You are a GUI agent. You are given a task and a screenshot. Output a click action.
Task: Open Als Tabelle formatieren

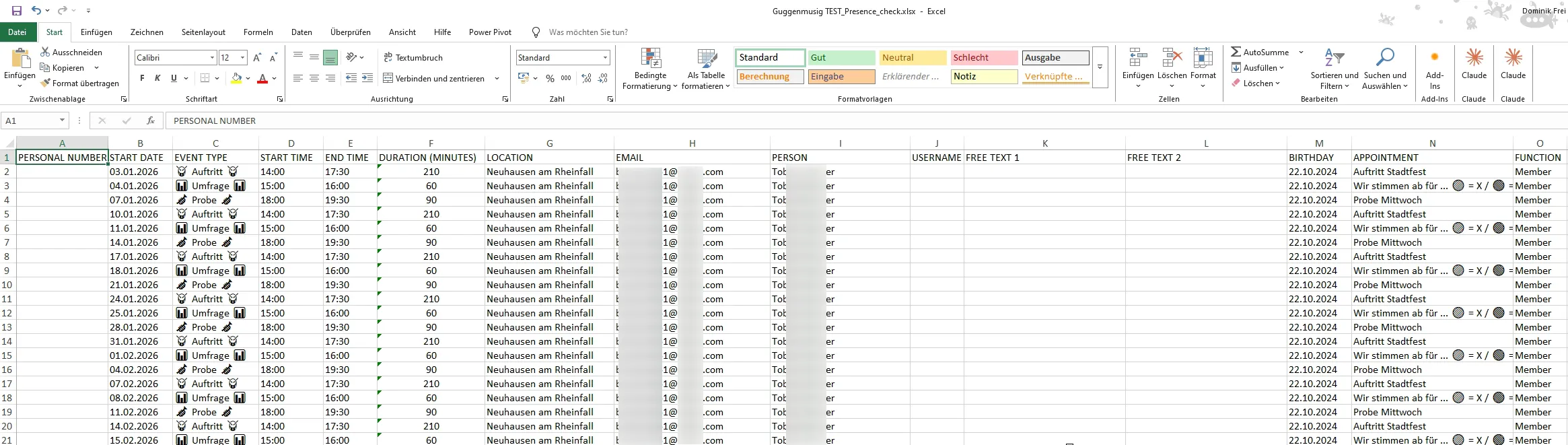click(706, 69)
